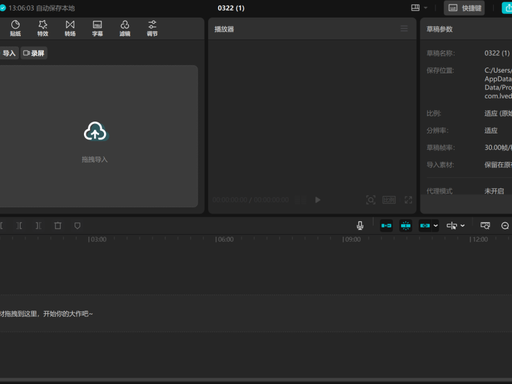This screenshot has width=512, height=384.
Task: Click the 12:00 timeline ruler mark
Action: click(479, 239)
